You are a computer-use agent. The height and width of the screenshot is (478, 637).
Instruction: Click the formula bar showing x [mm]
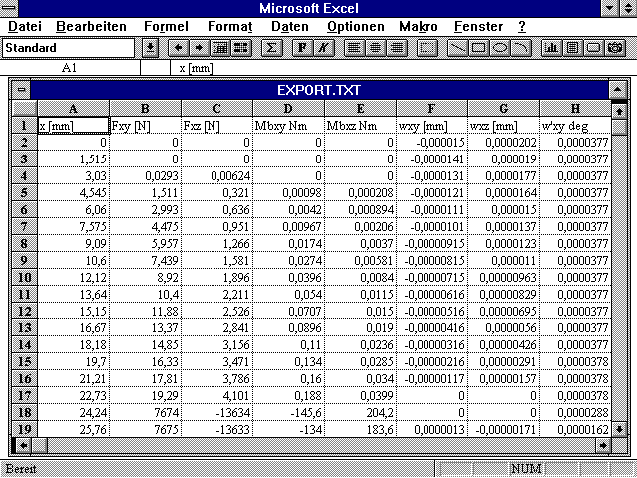click(x=402, y=68)
